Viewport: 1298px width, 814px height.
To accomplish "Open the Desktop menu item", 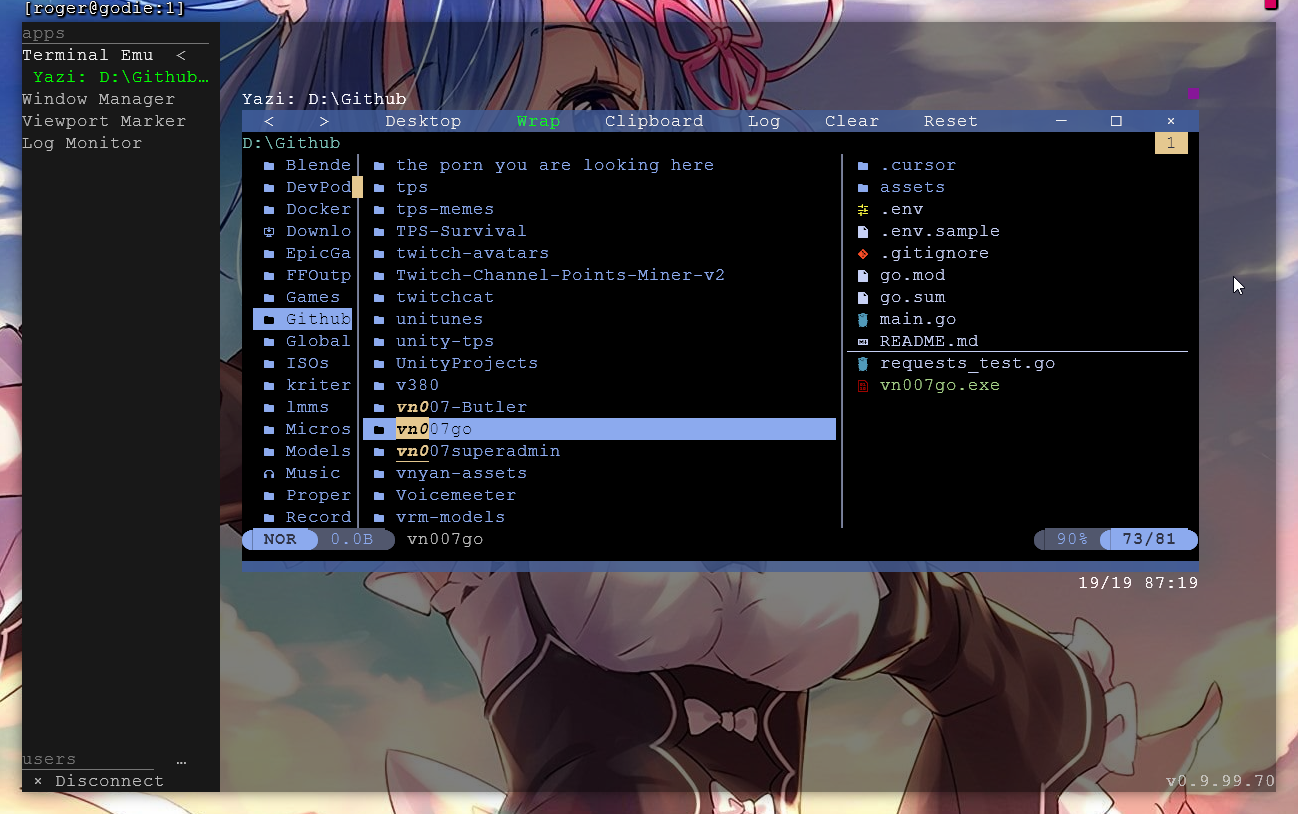I will click(x=423, y=121).
